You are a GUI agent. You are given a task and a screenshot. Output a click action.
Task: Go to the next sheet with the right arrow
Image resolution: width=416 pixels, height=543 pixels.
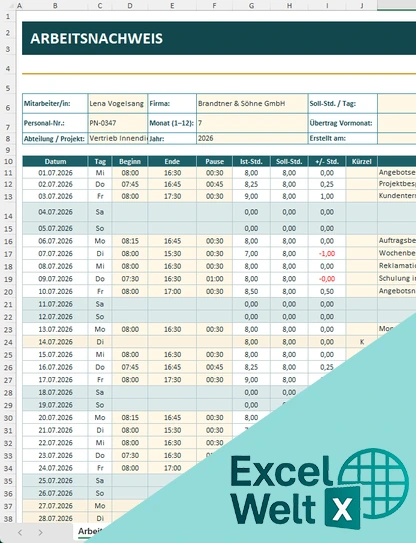[x=41, y=532]
